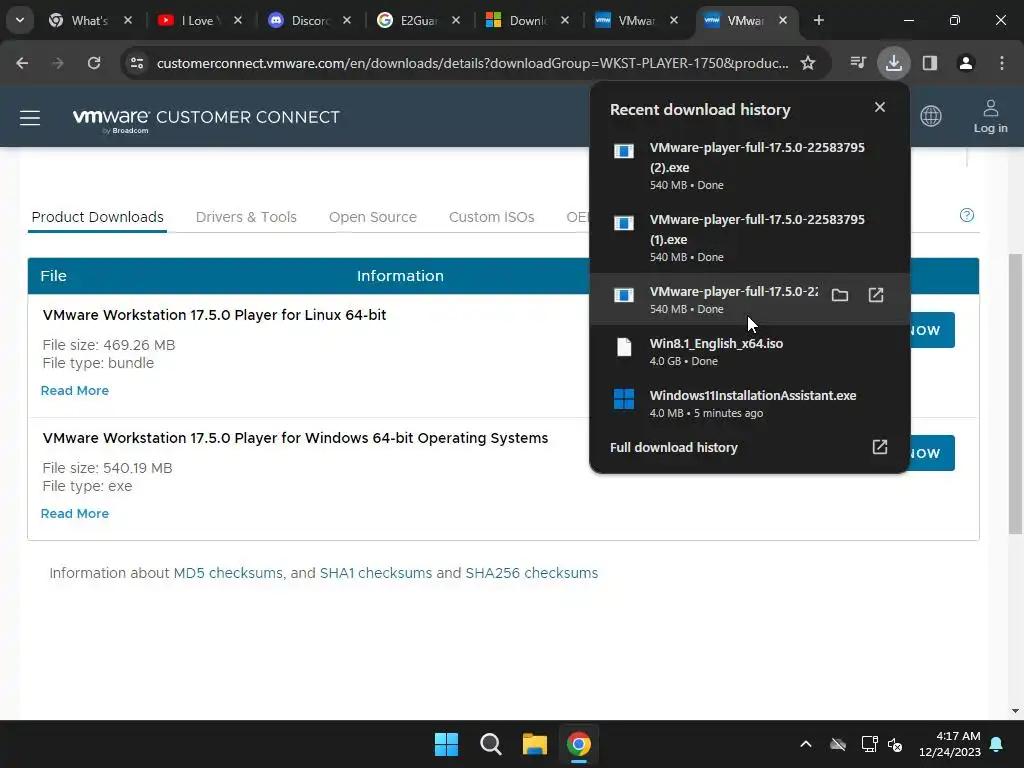
Task: Switch to the What's New tab
Action: 88,21
